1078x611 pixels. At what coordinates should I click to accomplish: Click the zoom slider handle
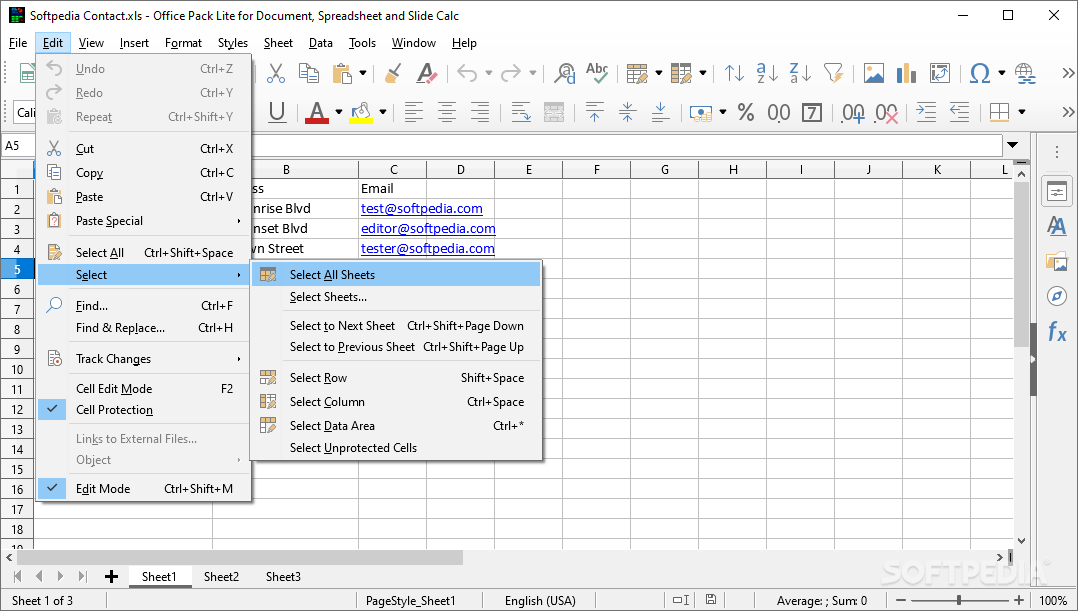click(x=959, y=600)
